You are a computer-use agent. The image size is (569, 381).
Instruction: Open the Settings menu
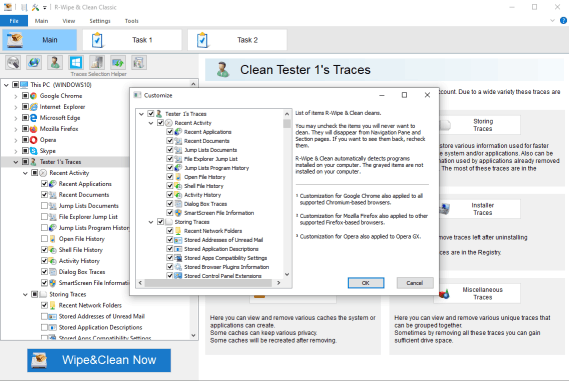point(100,21)
